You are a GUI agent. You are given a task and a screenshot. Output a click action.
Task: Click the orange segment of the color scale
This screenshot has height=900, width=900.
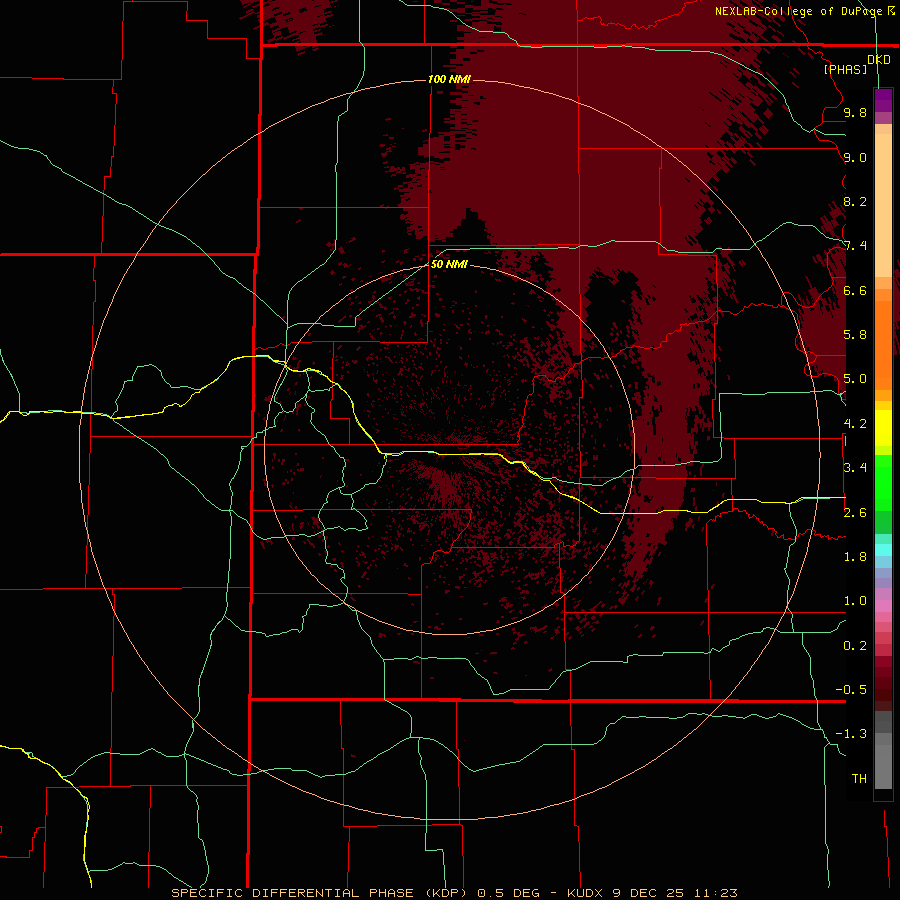pyautogui.click(x=883, y=345)
